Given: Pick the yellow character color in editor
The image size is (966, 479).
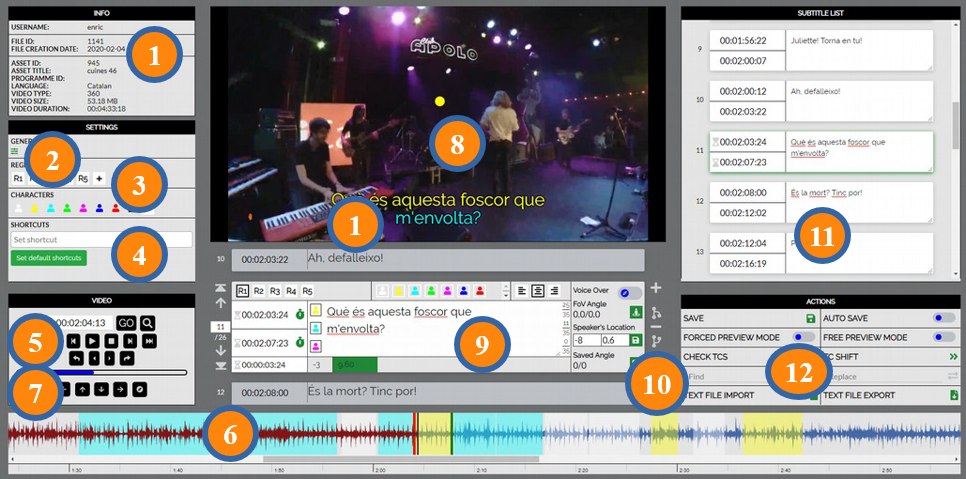Looking at the screenshot, I should tap(398, 291).
